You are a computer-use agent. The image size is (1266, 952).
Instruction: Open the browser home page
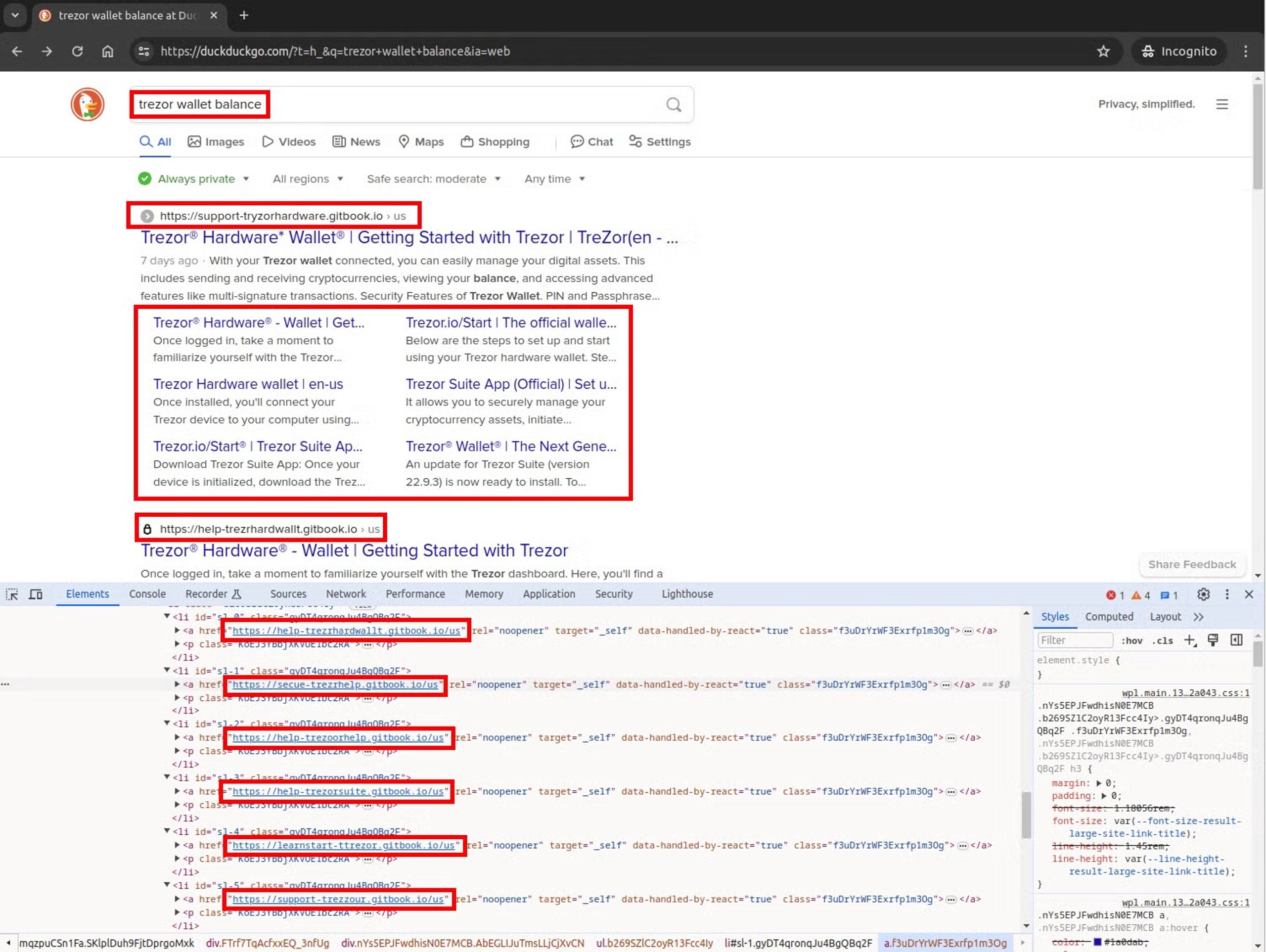coord(108,51)
